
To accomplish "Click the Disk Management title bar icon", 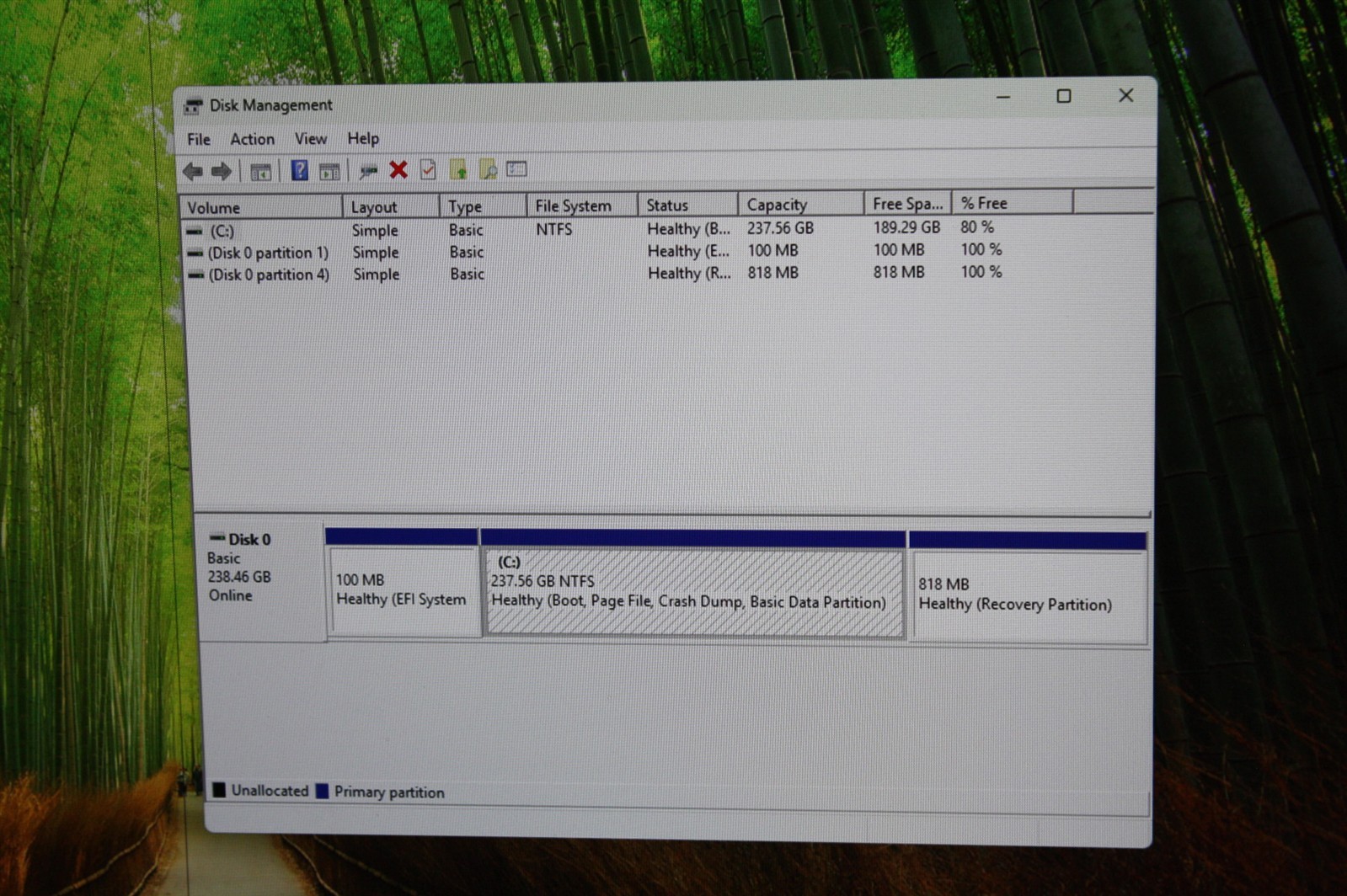I will coord(194,106).
